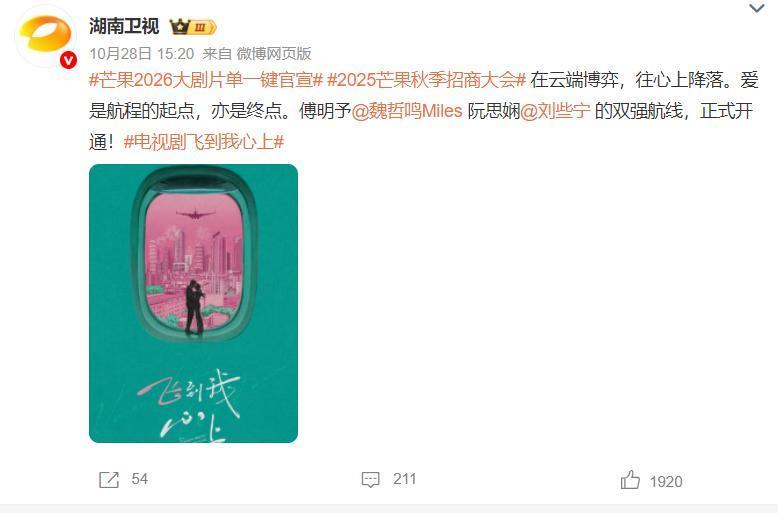Like the post with thumbs-up icon
This screenshot has width=778, height=513.
click(x=630, y=480)
